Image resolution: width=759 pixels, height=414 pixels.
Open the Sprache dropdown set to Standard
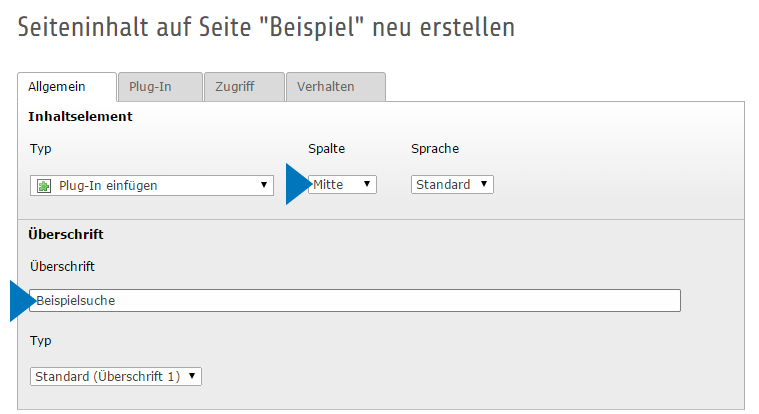coord(452,185)
